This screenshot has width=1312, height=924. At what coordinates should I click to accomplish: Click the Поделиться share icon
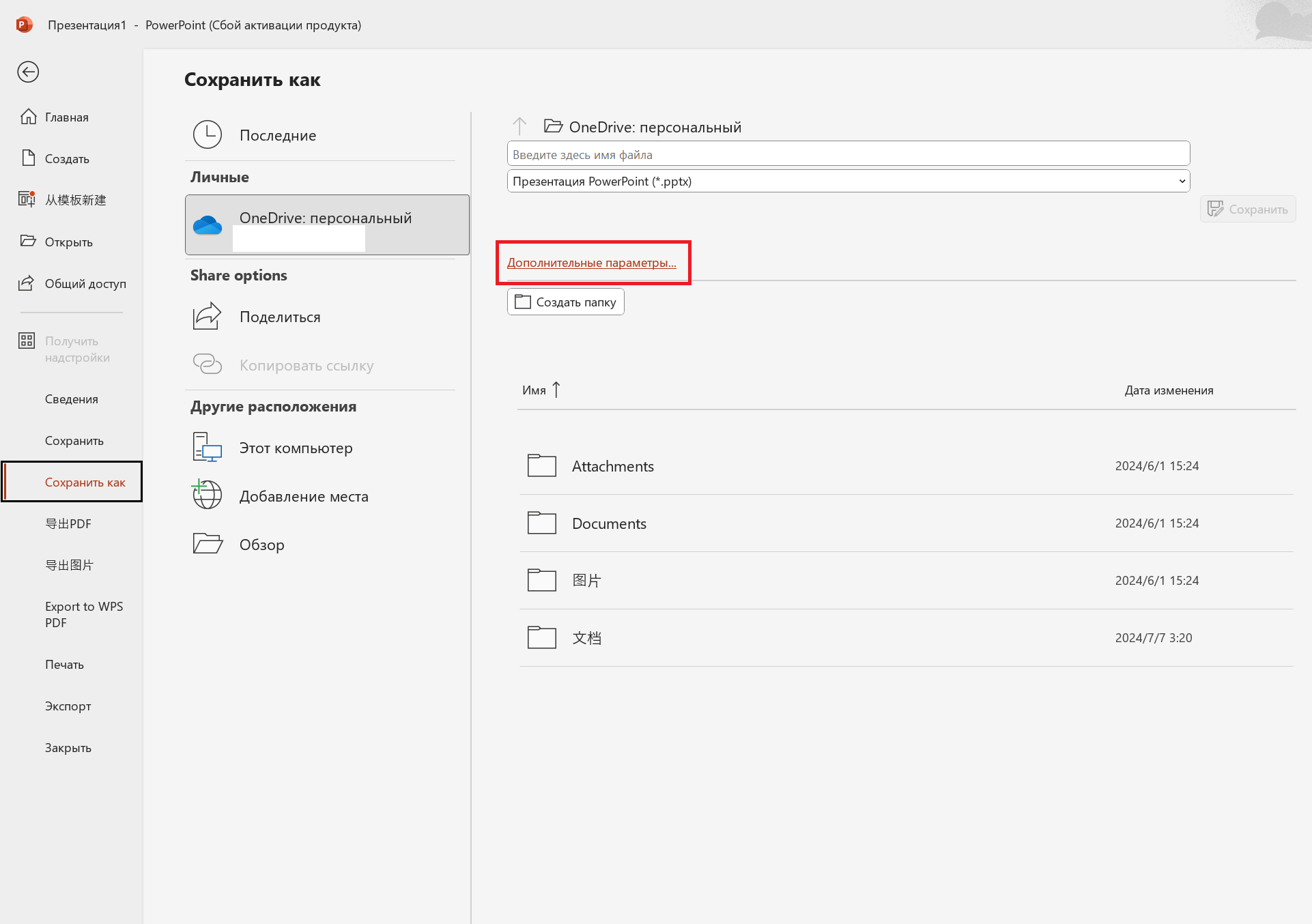point(208,316)
